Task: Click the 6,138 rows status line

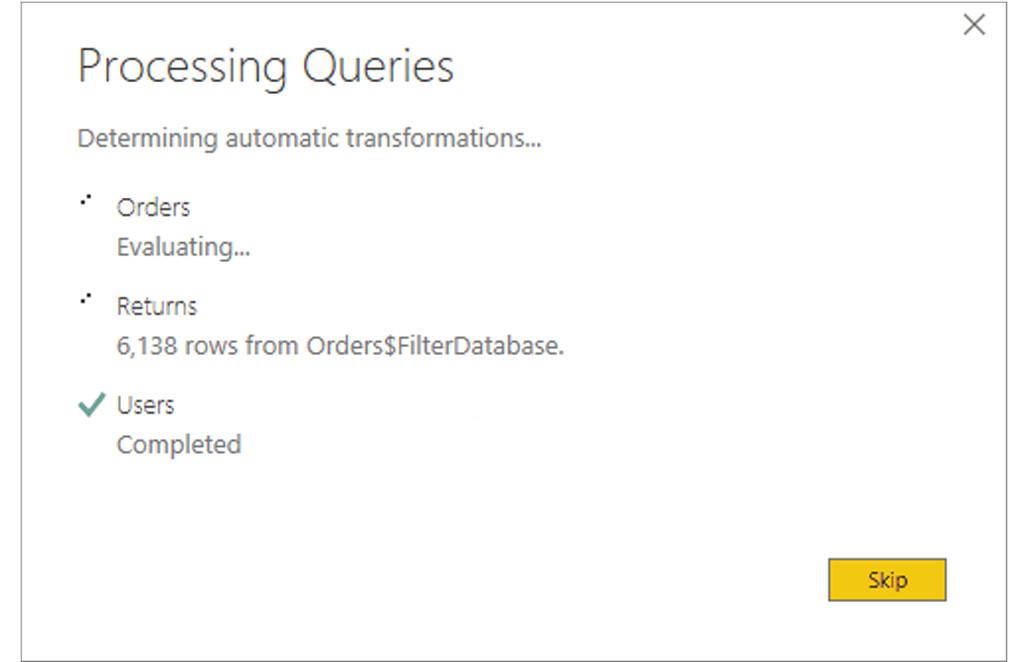Action: (340, 346)
